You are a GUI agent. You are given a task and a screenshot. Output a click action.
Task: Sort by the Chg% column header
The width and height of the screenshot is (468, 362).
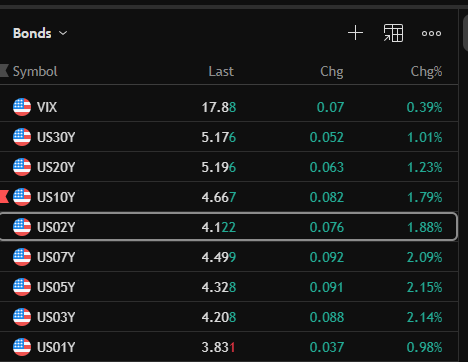(x=426, y=71)
